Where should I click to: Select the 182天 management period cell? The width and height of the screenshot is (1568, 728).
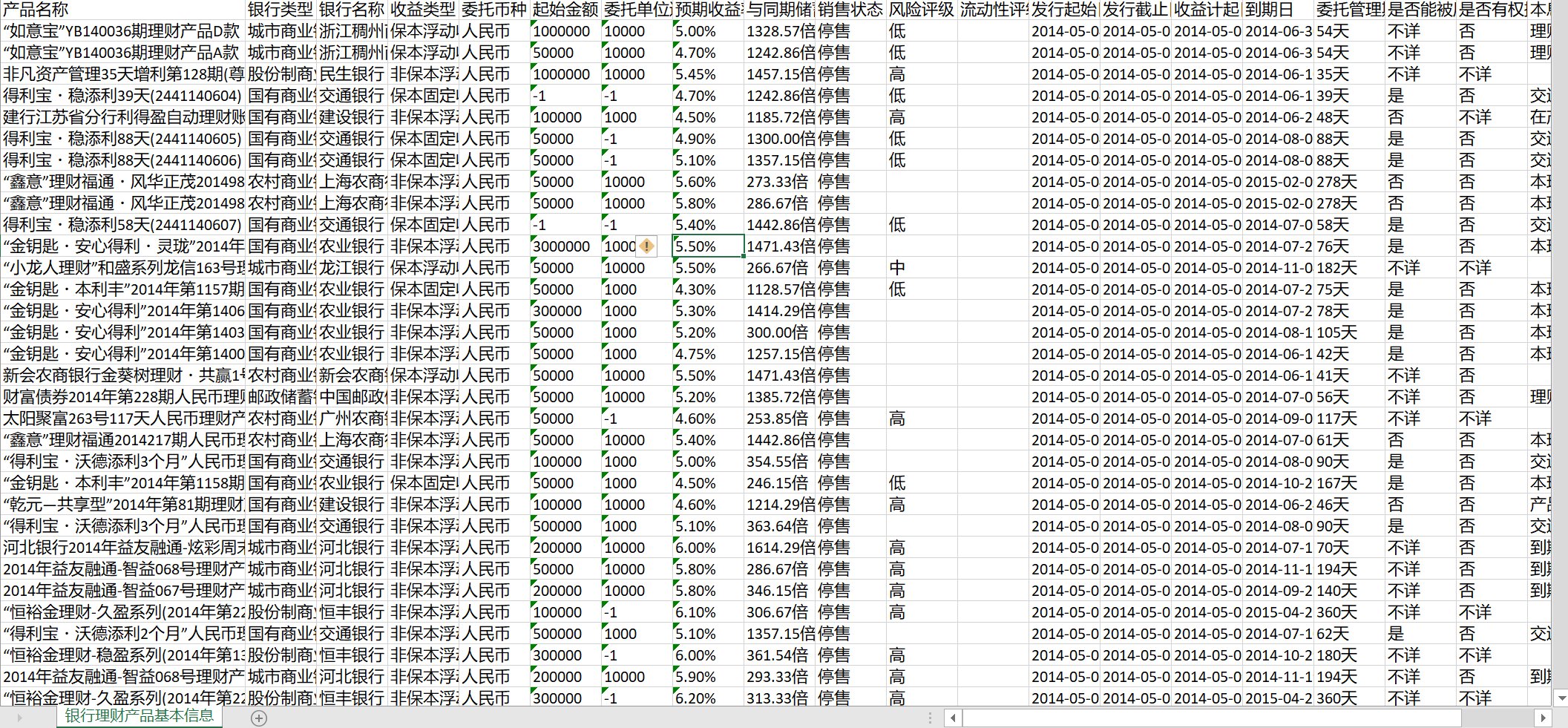point(1350,268)
